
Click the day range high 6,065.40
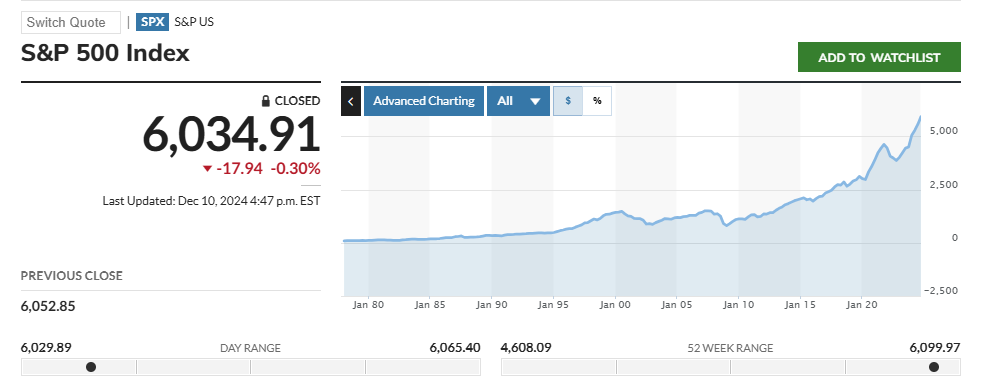[x=454, y=347]
